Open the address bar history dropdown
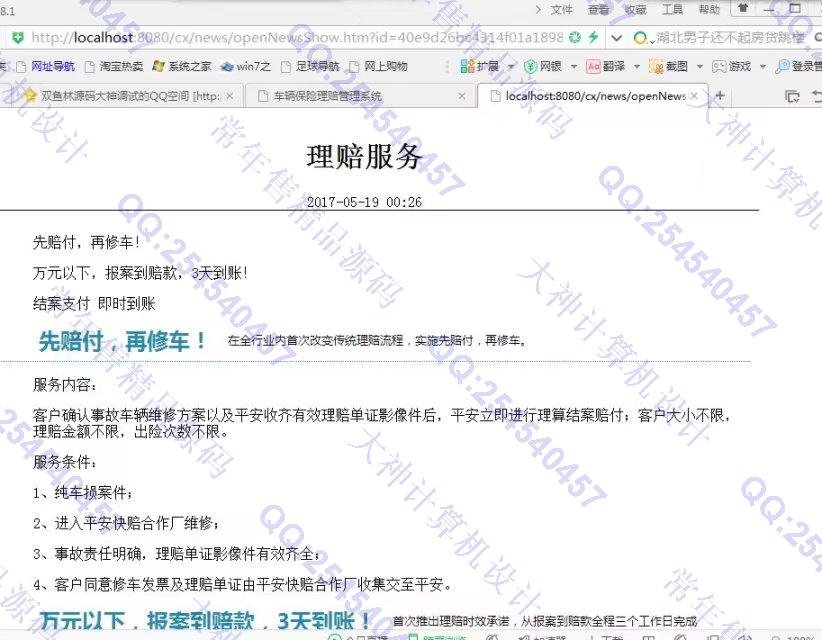 point(616,38)
